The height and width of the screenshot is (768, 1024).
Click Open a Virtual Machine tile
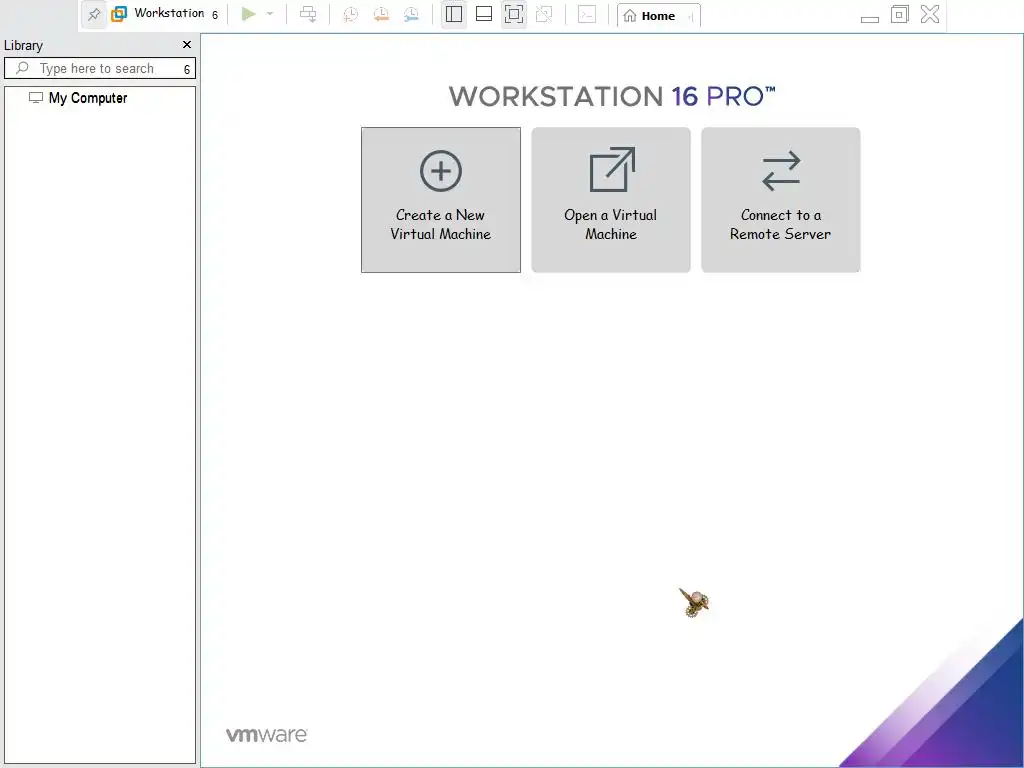(x=611, y=200)
